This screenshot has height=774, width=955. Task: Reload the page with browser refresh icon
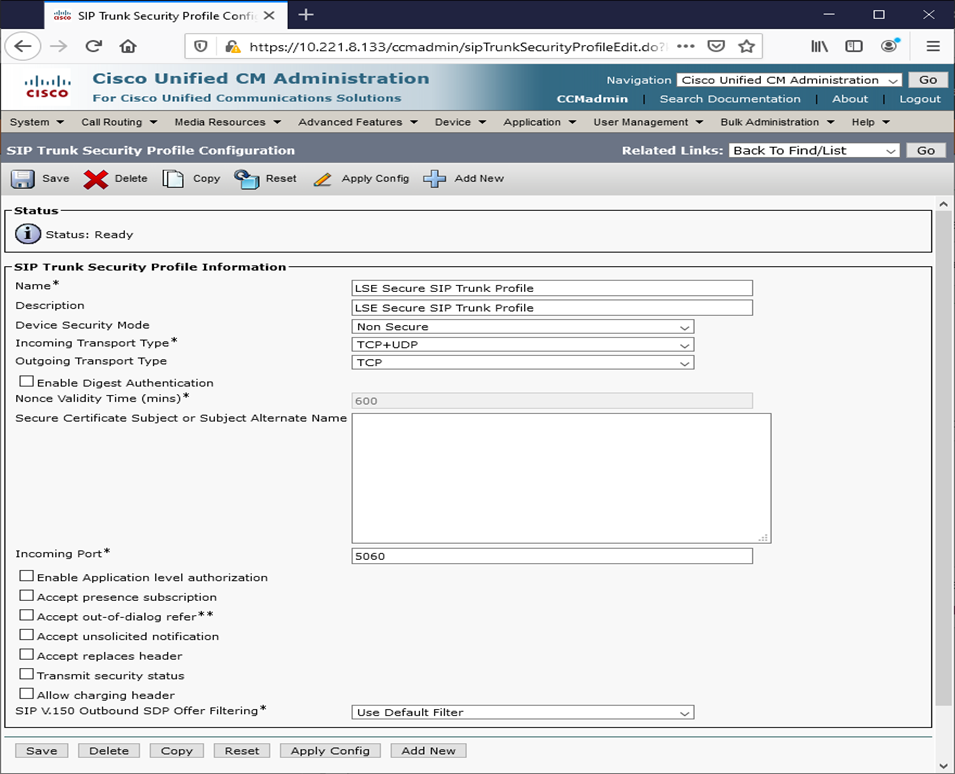click(x=93, y=46)
